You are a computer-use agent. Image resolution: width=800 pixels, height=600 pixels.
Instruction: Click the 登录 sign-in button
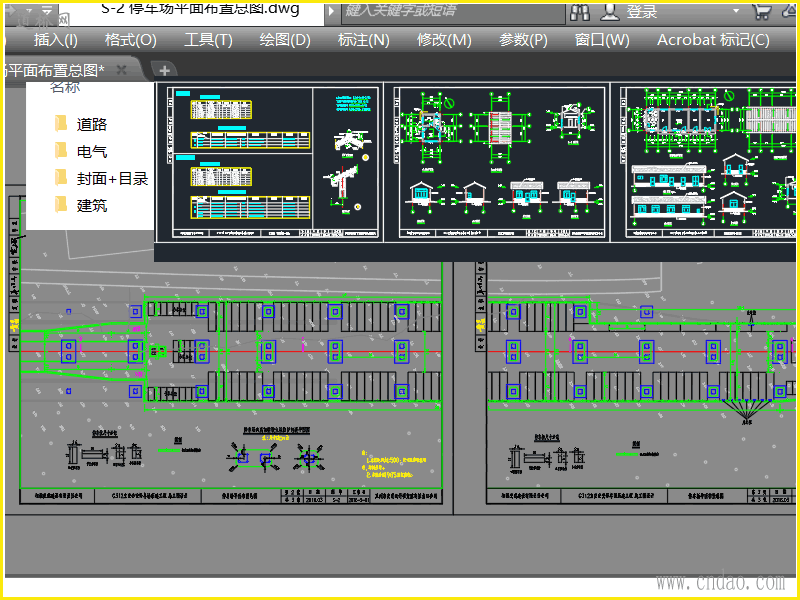[x=642, y=12]
